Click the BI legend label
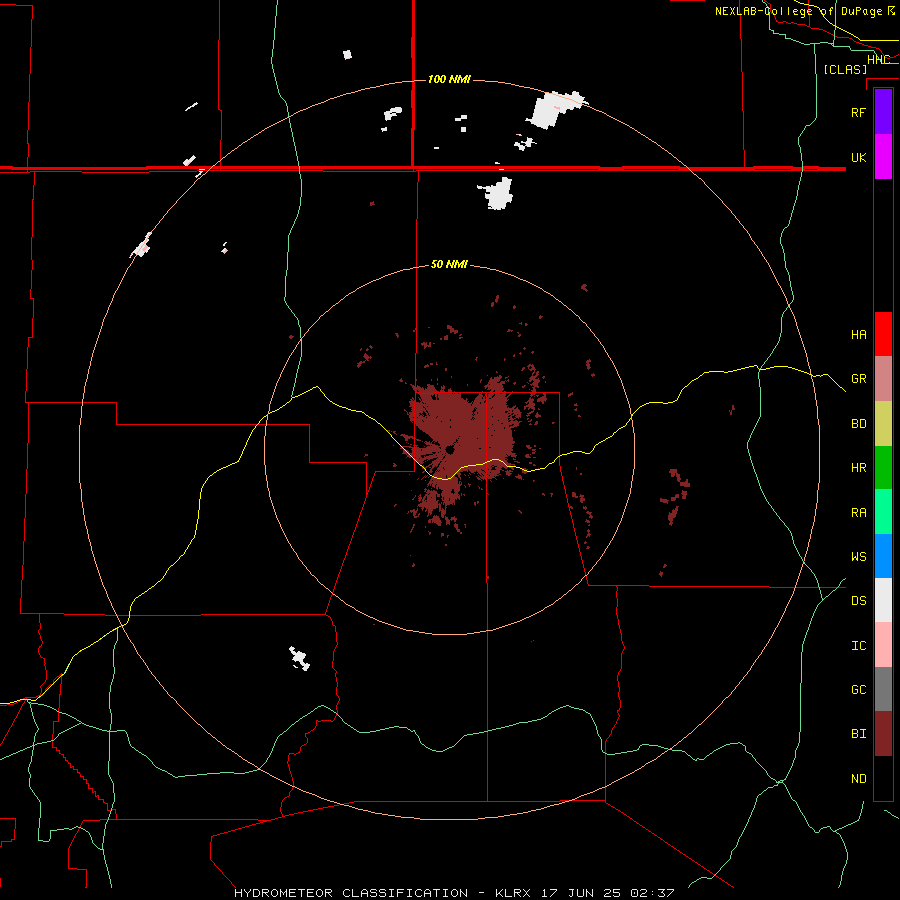 [x=858, y=734]
